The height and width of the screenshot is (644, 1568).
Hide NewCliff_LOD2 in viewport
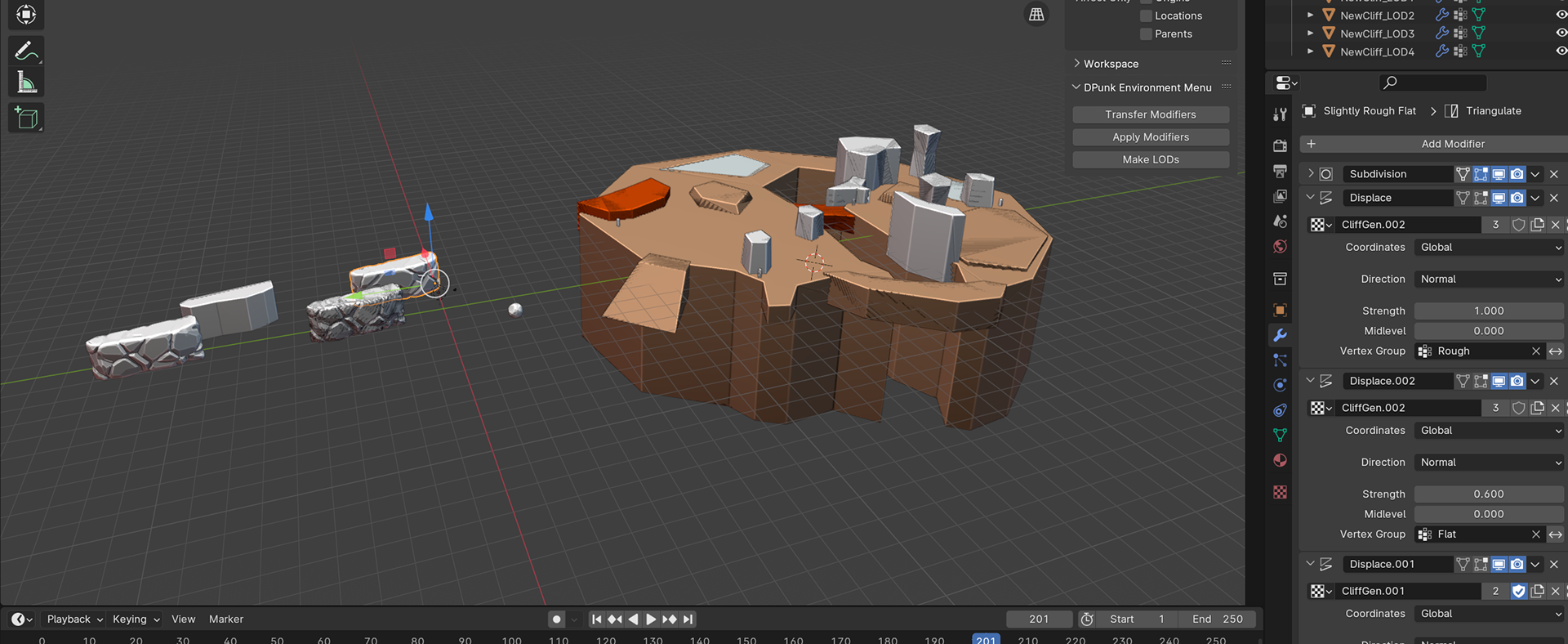coord(1561,15)
